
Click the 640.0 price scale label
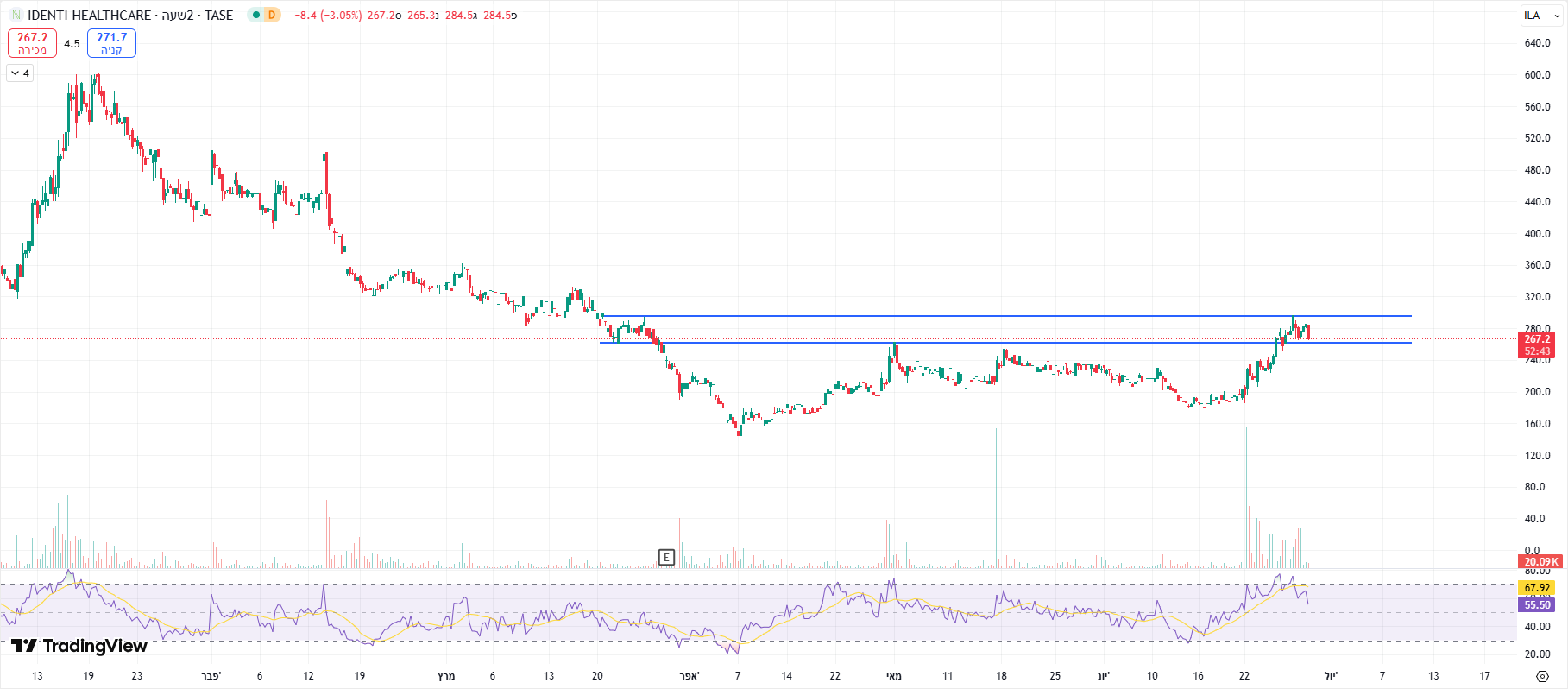(x=1537, y=43)
